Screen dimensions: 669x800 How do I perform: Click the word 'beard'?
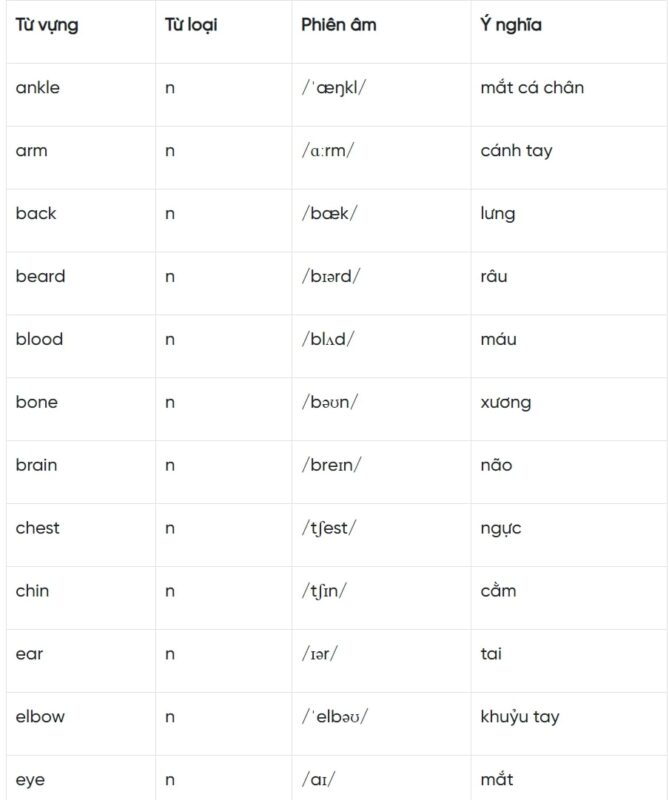coord(40,277)
